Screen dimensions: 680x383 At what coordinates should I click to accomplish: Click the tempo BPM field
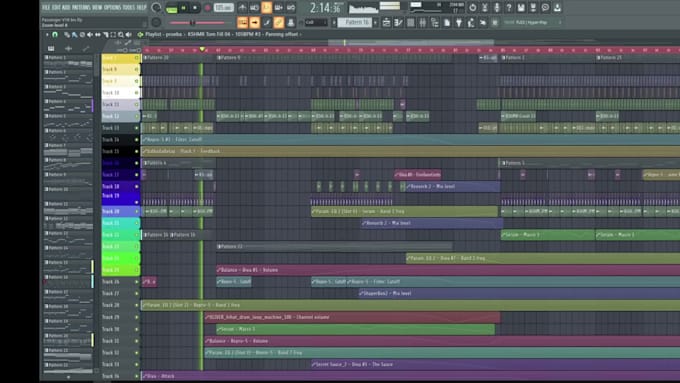click(x=224, y=8)
